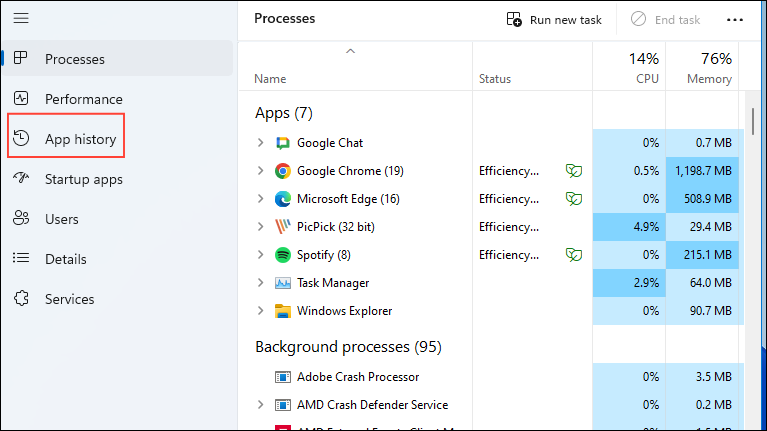
Task: Expand the Spotify process group
Action: pos(261,255)
